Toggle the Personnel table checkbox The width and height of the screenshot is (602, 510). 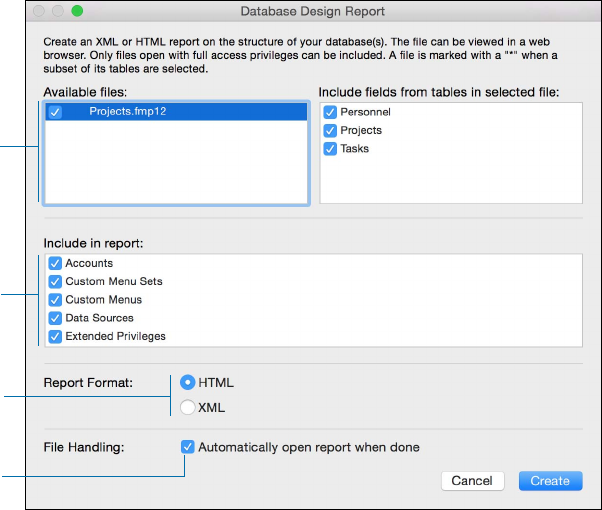point(330,112)
